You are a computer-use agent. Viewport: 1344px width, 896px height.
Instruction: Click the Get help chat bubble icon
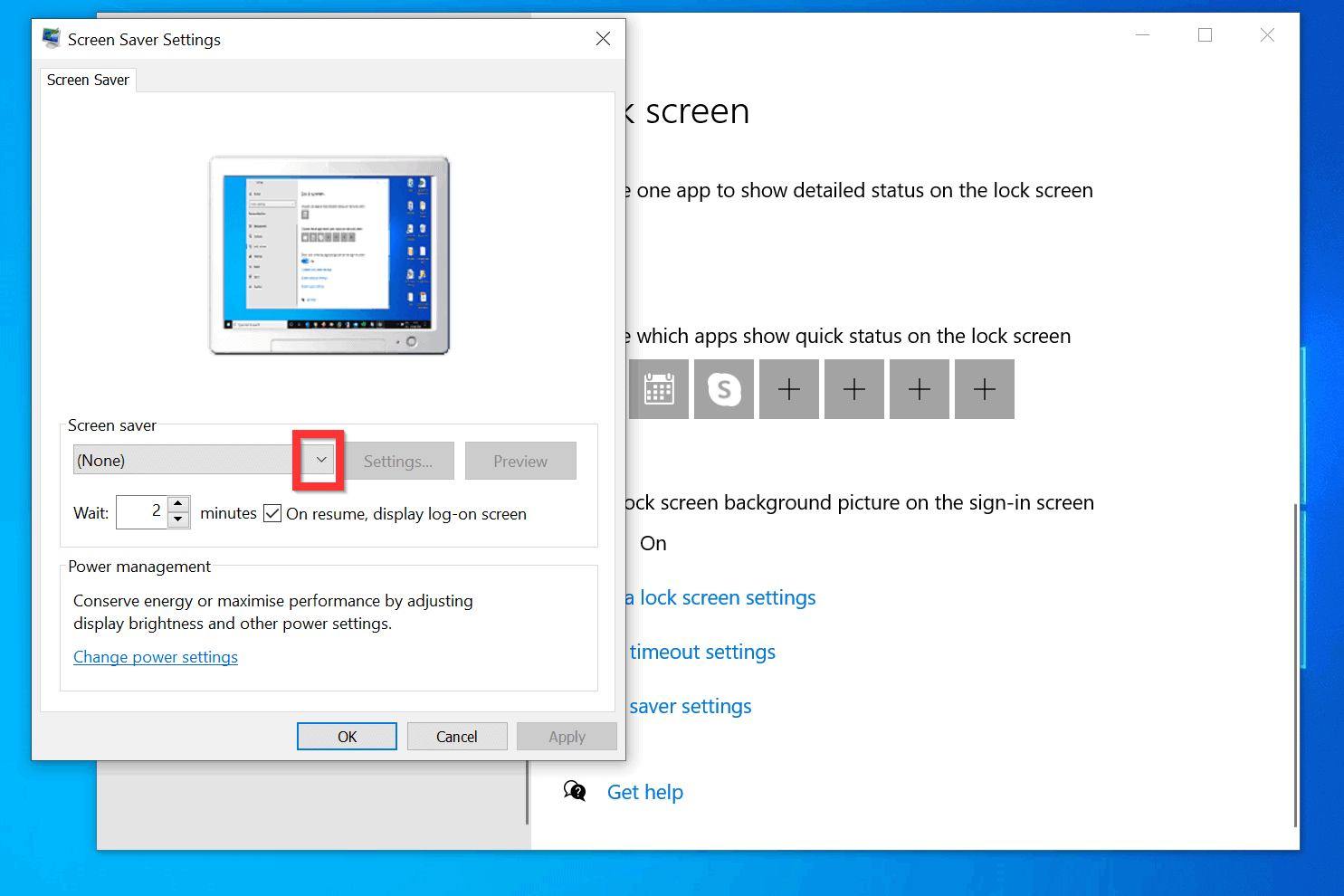(576, 790)
